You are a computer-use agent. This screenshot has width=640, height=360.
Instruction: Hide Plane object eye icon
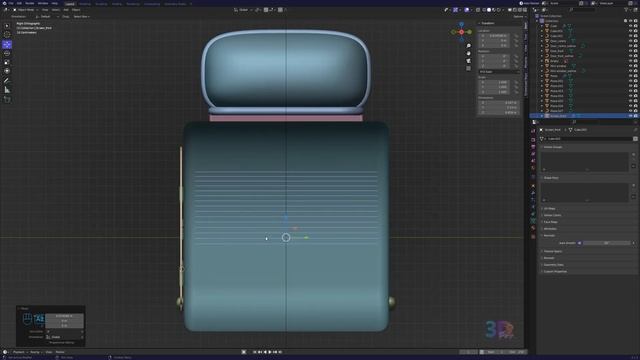(630, 76)
